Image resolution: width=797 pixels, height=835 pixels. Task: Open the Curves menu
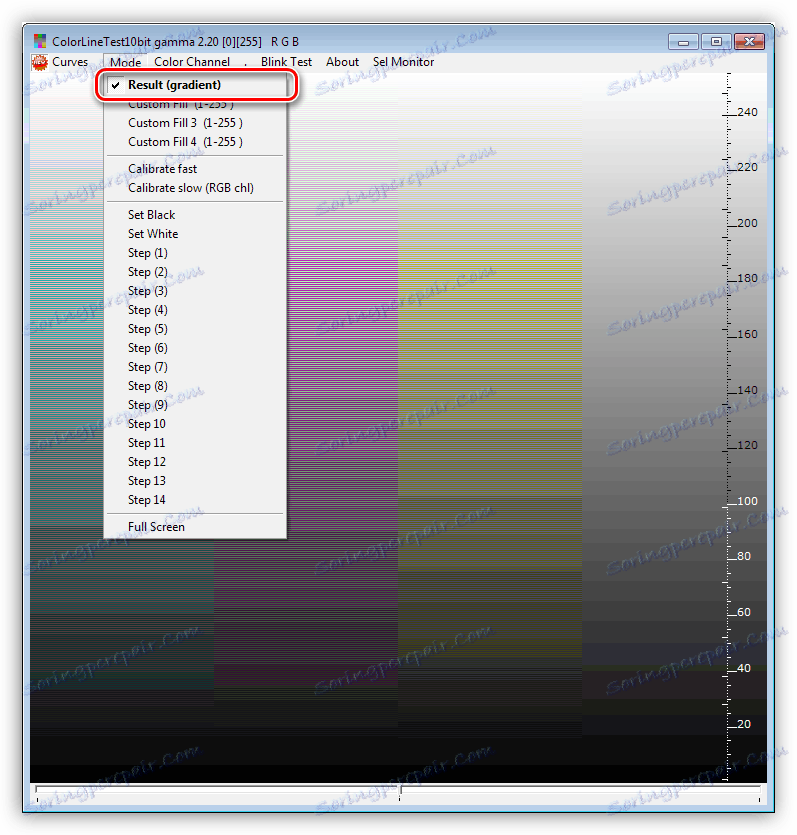click(70, 62)
